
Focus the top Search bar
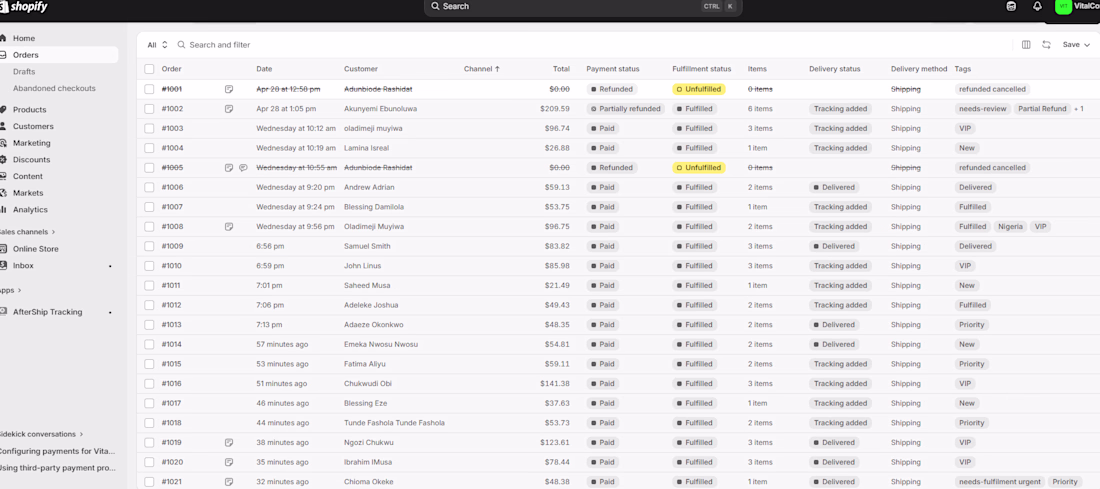tap(583, 6)
